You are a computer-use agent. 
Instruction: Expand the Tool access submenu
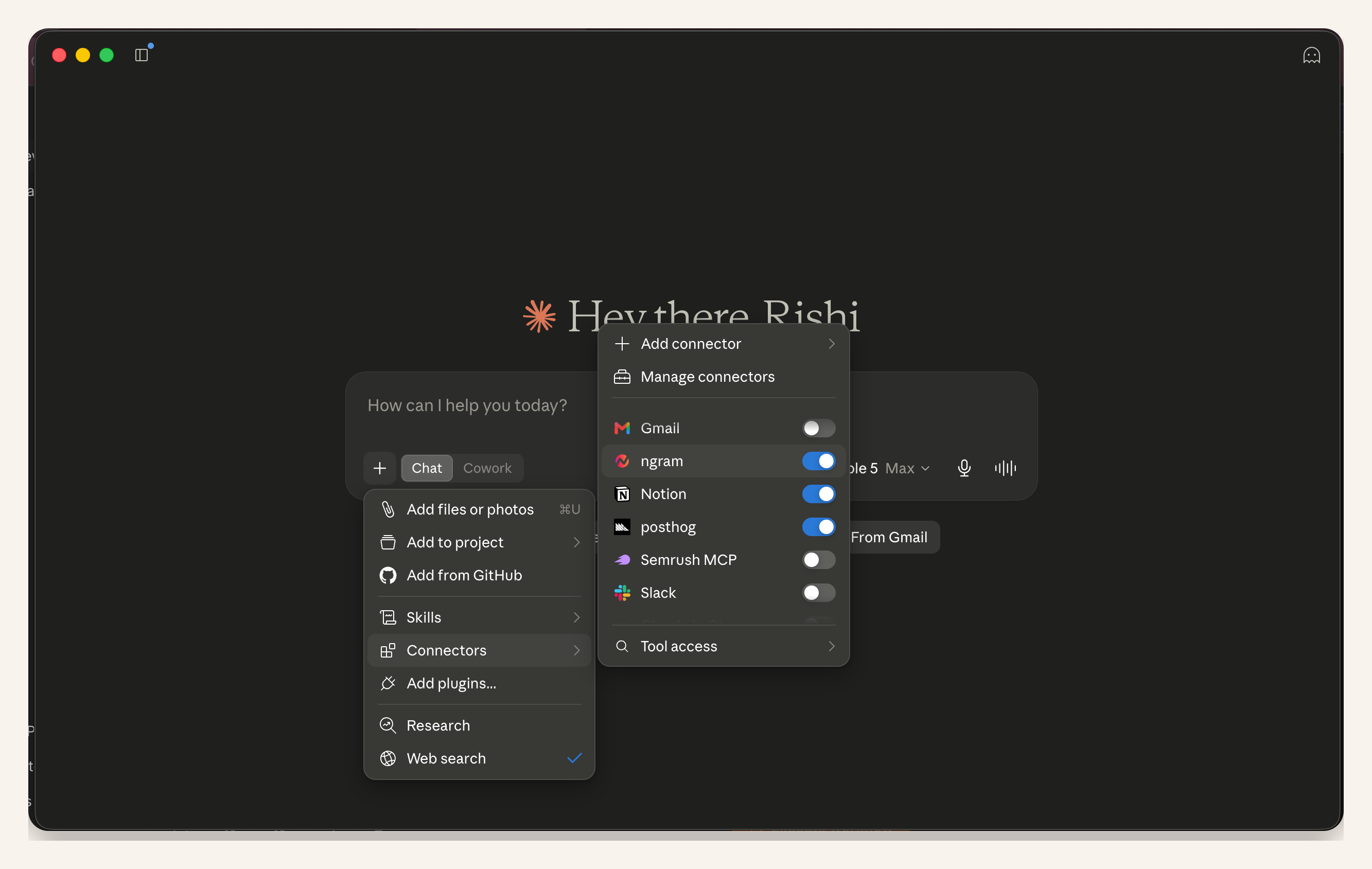[724, 646]
